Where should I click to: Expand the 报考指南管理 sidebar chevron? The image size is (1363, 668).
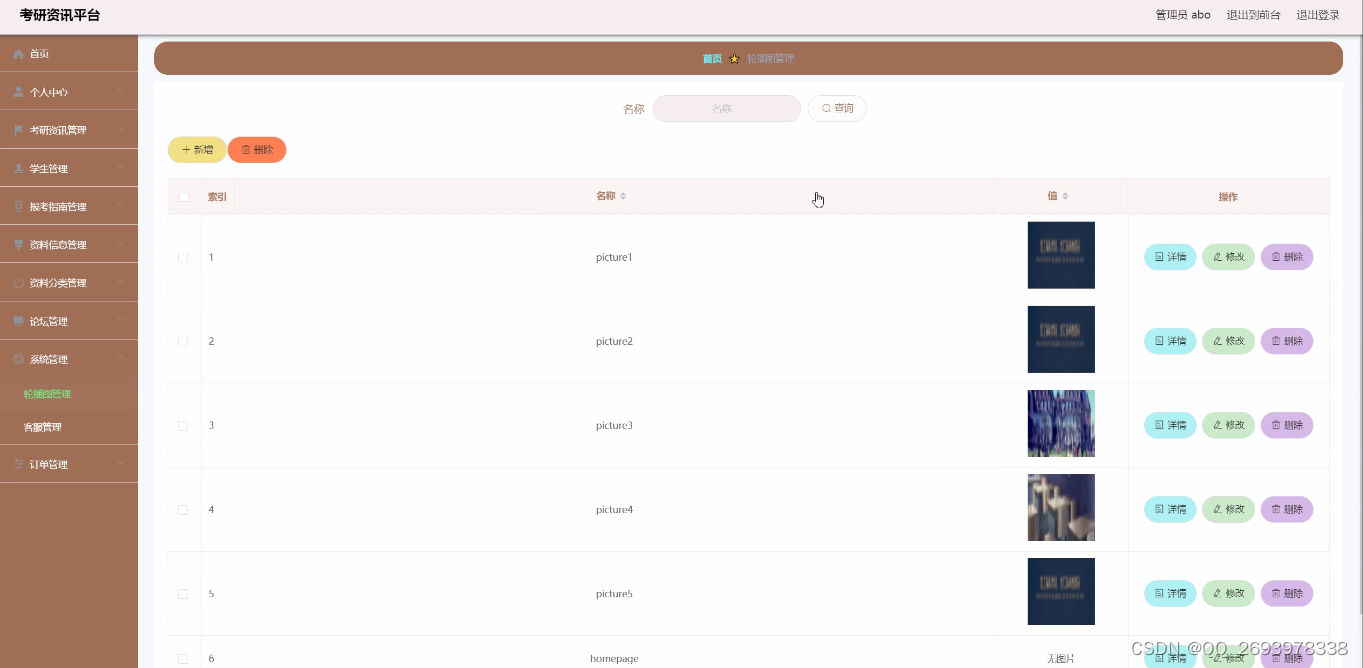coord(120,206)
